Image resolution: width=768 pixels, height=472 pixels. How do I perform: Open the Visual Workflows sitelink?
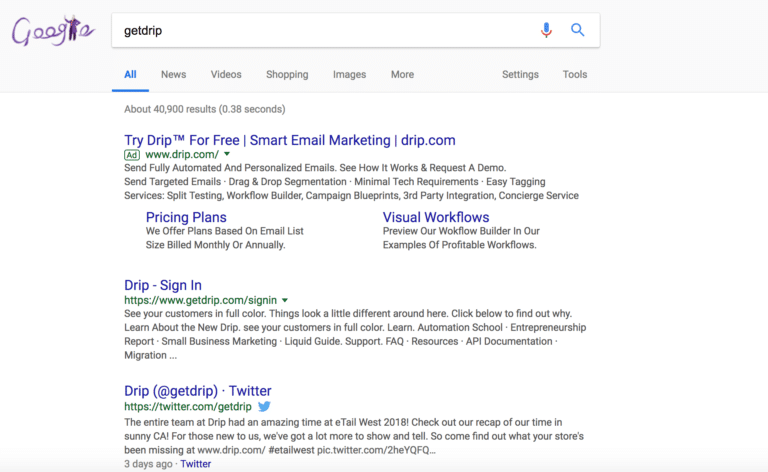(436, 217)
